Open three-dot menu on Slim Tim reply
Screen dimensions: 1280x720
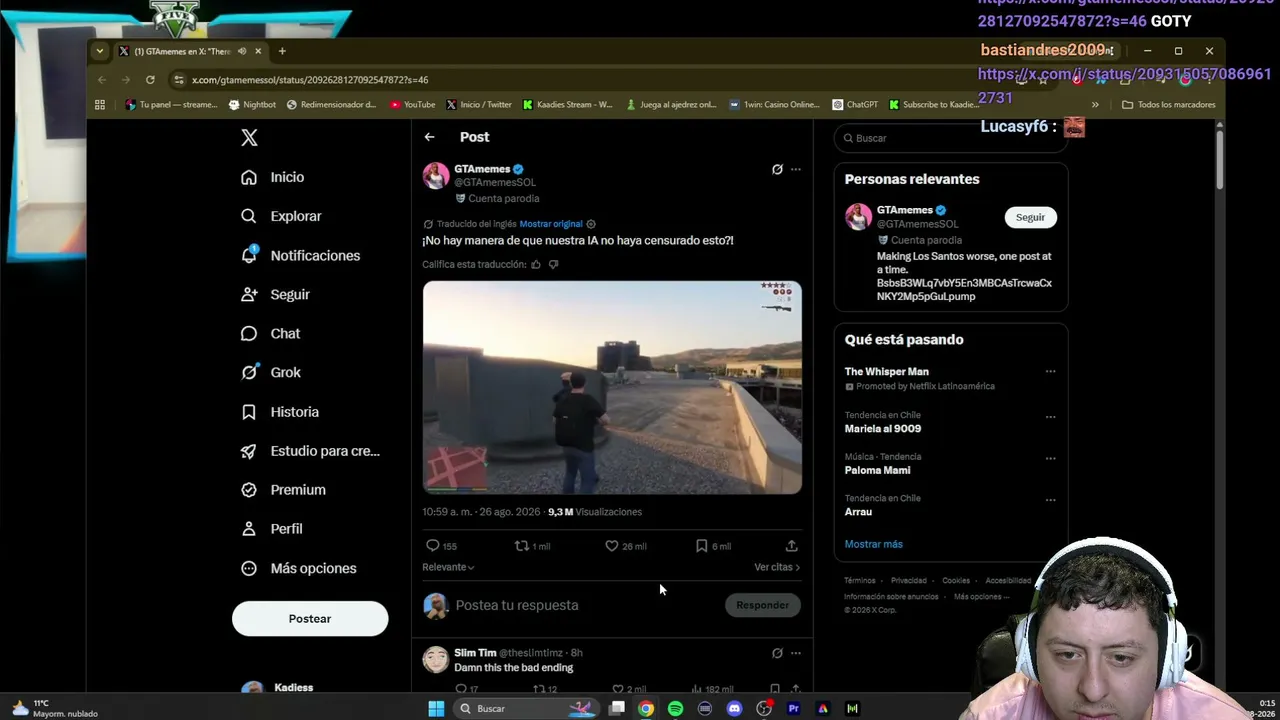coord(796,653)
